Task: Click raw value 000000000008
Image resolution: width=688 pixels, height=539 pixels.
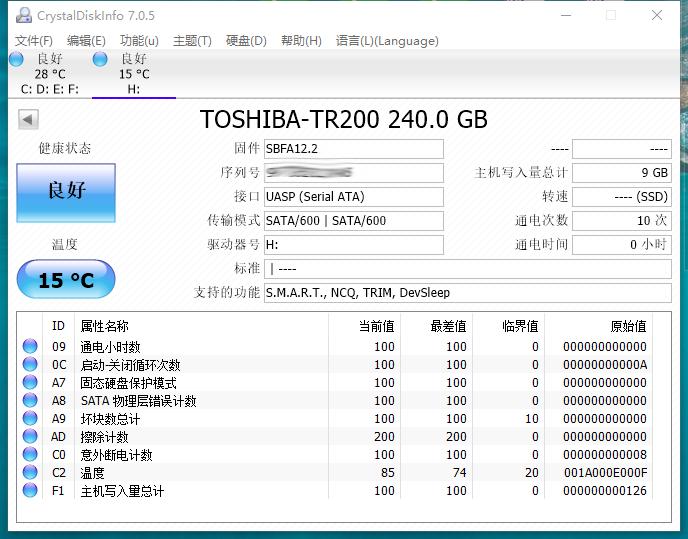Action: [605, 455]
